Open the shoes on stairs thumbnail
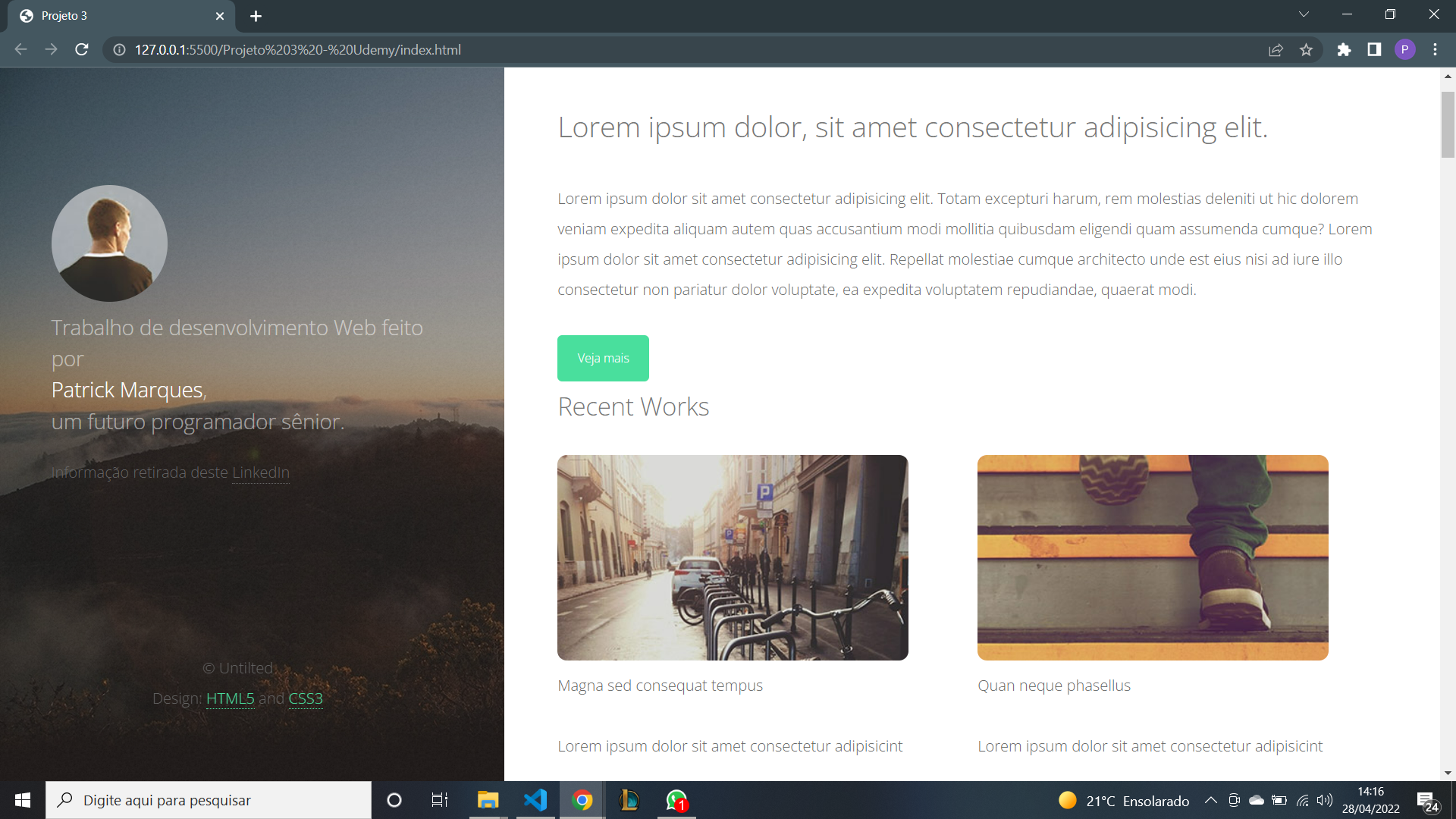 click(1153, 557)
